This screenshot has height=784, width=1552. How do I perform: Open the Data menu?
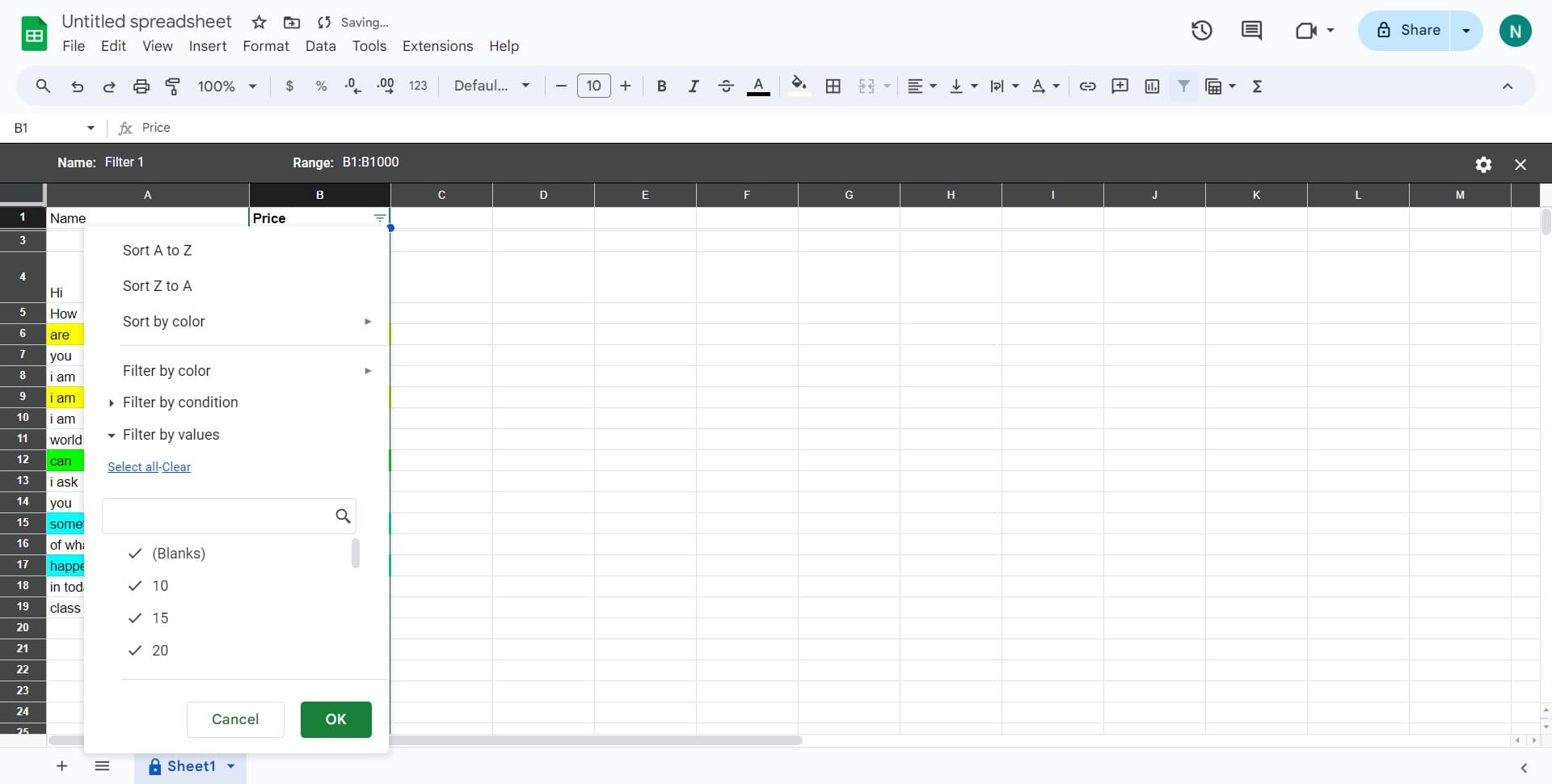click(x=320, y=46)
